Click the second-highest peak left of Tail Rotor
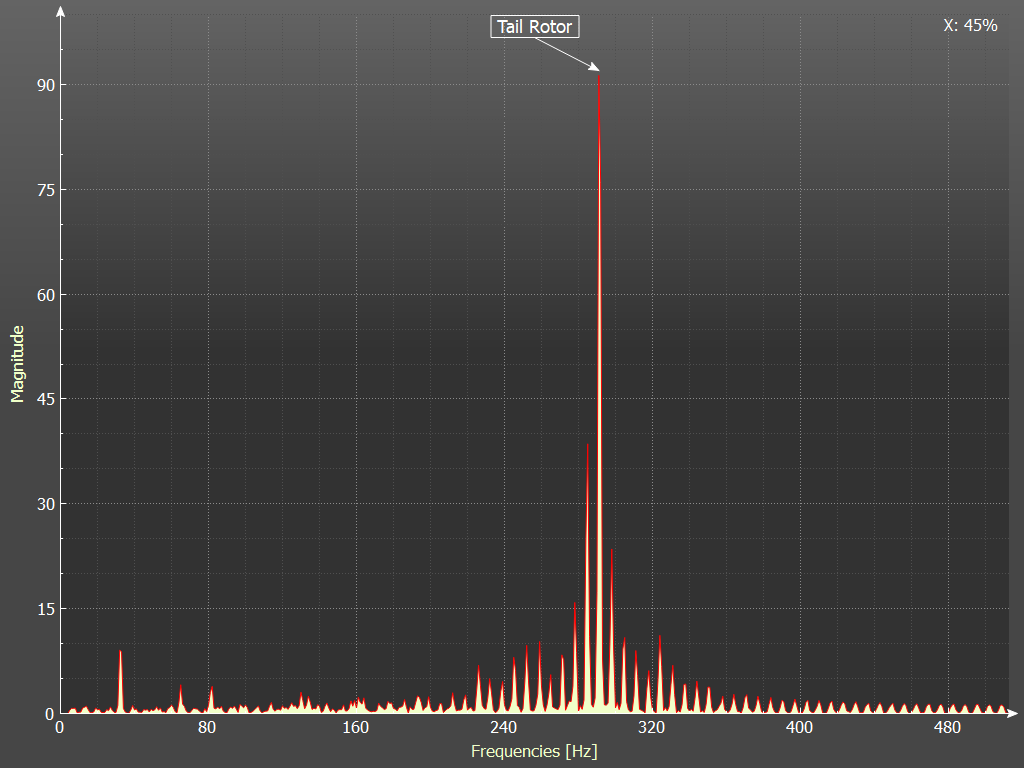 click(x=587, y=446)
